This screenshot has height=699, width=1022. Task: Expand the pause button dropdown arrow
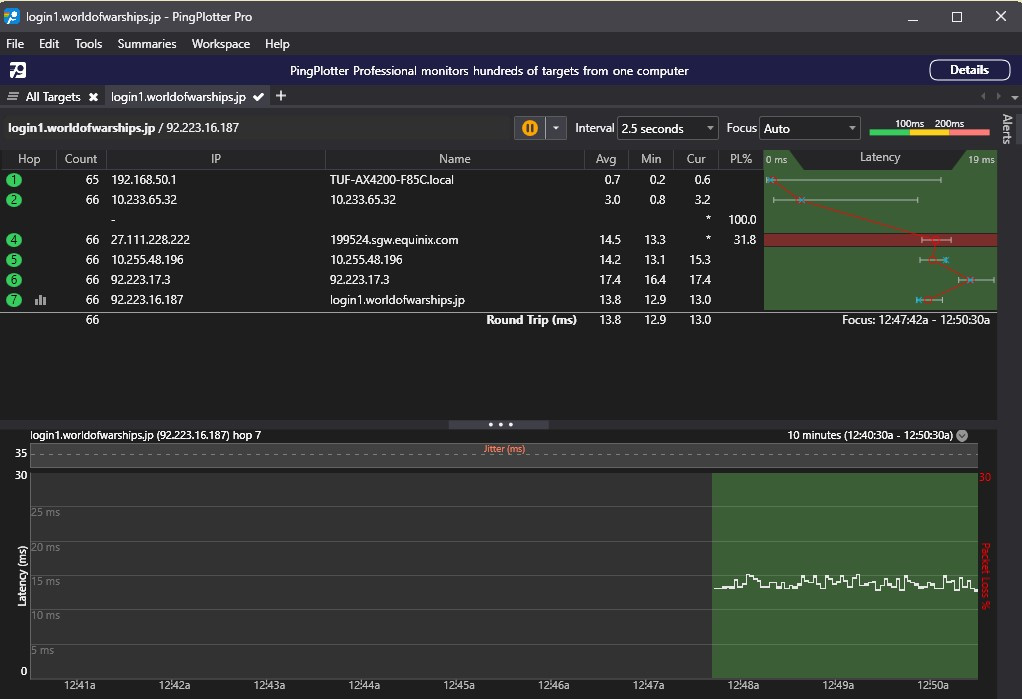tap(556, 128)
